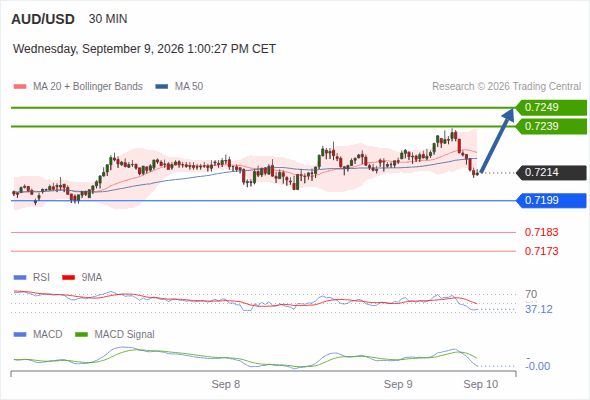Click the 0.7239 green resistance price tag
This screenshot has height=400, width=590.
pos(551,126)
